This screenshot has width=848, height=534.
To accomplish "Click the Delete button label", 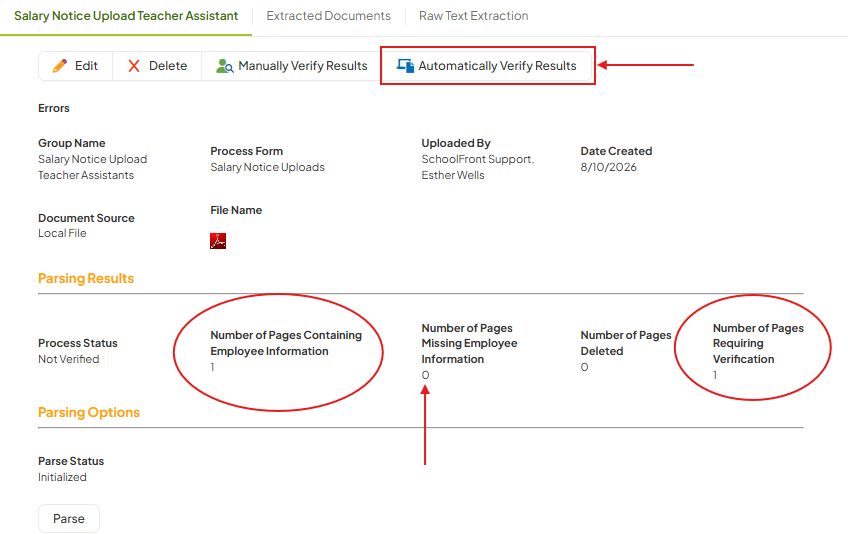I will pos(168,66).
